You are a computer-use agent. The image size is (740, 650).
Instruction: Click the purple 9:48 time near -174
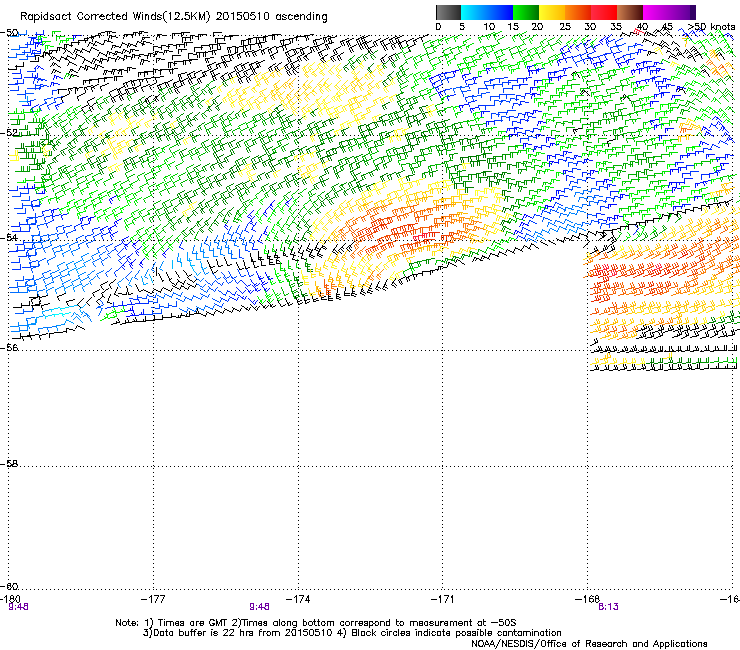[x=260, y=607]
